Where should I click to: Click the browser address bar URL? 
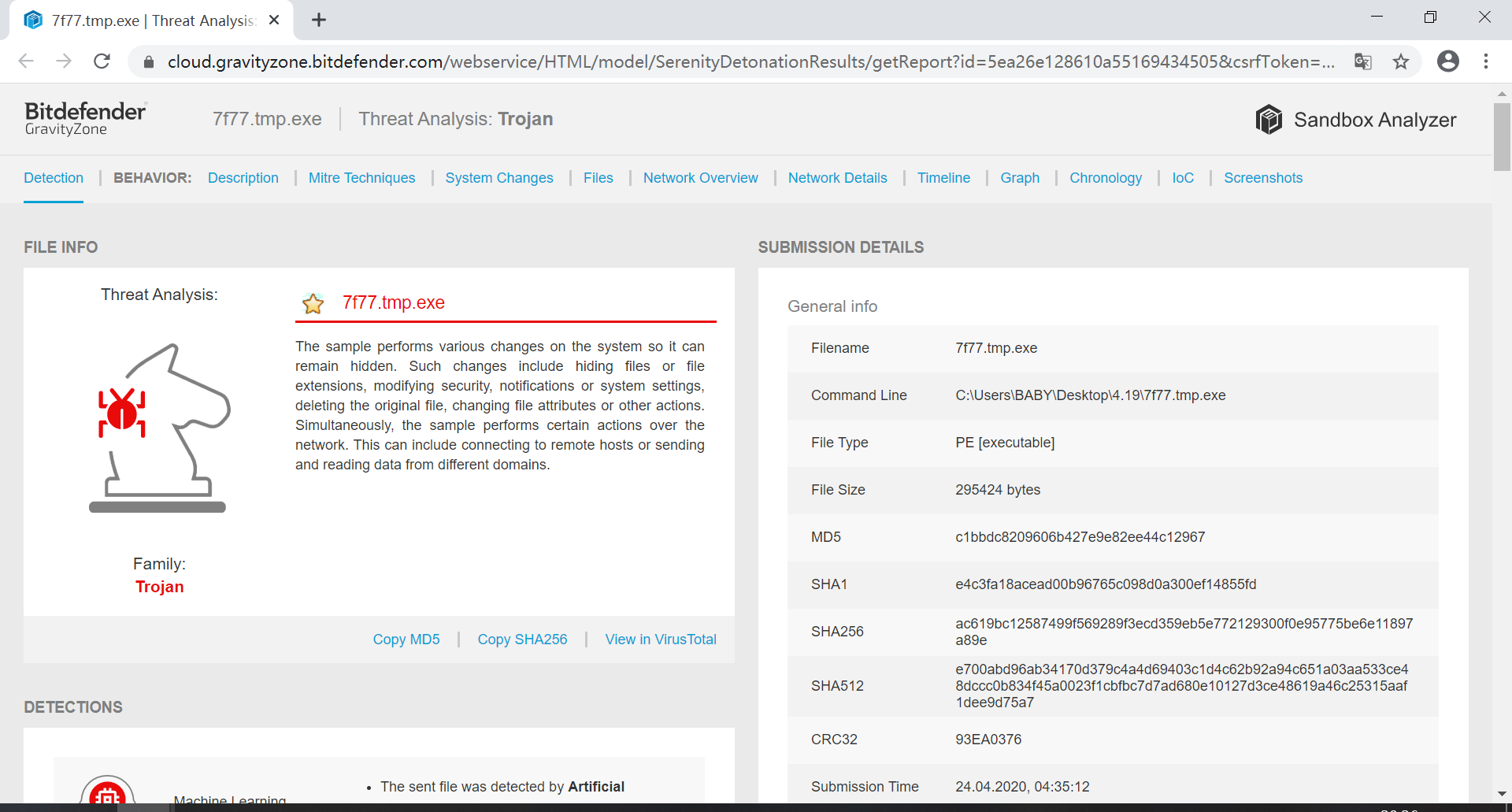coord(750,61)
